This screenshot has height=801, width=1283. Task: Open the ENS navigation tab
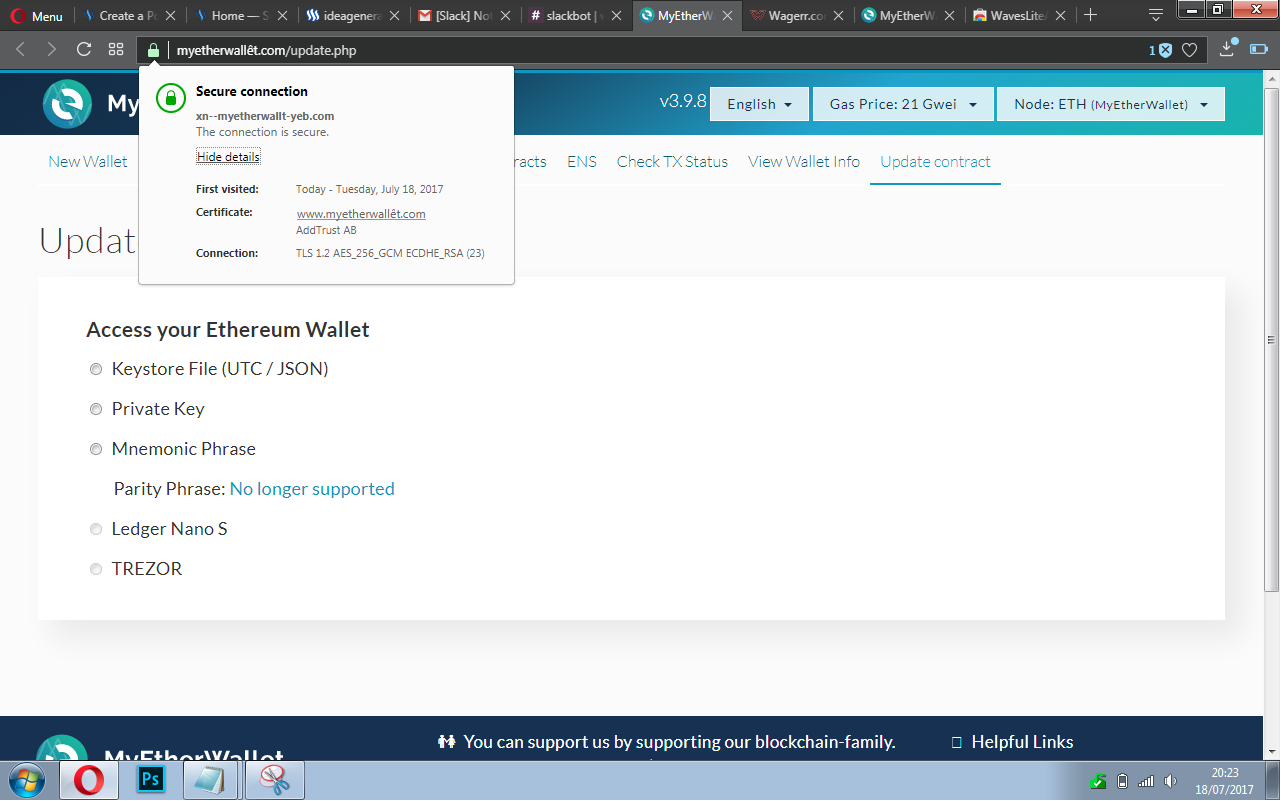coord(582,162)
